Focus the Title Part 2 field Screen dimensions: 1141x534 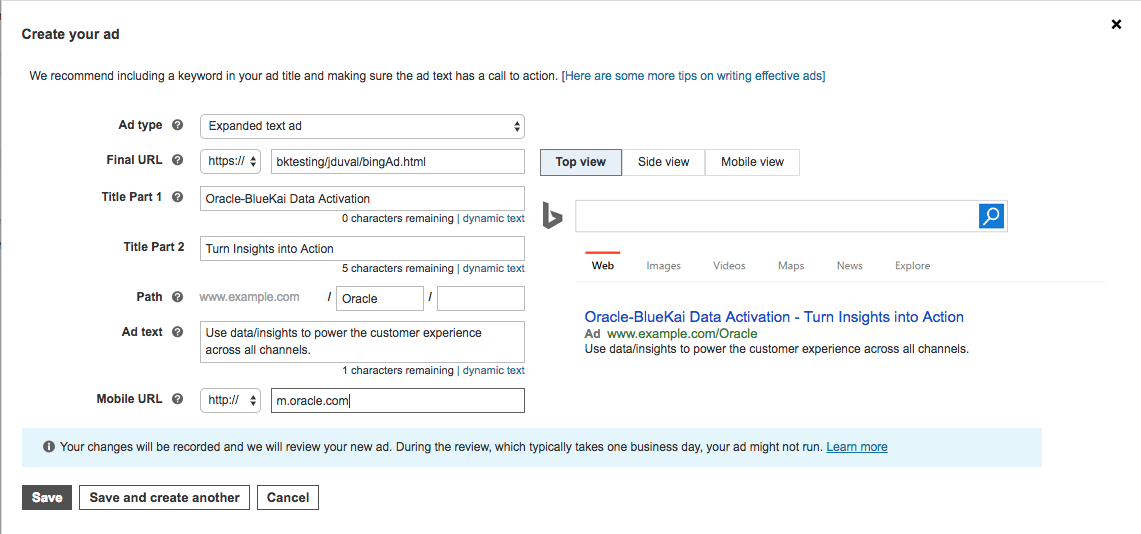pyautogui.click(x=362, y=248)
